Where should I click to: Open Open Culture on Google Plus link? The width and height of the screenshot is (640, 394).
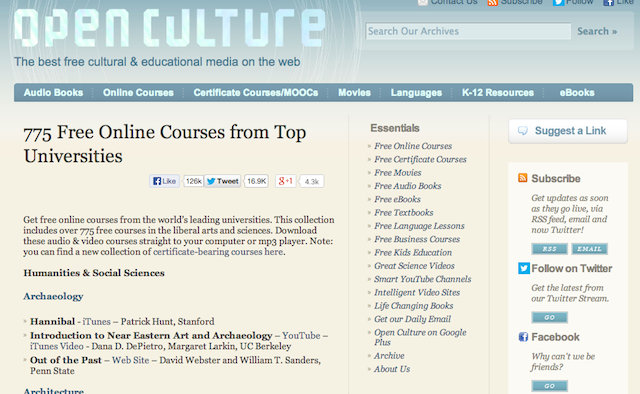(420, 337)
